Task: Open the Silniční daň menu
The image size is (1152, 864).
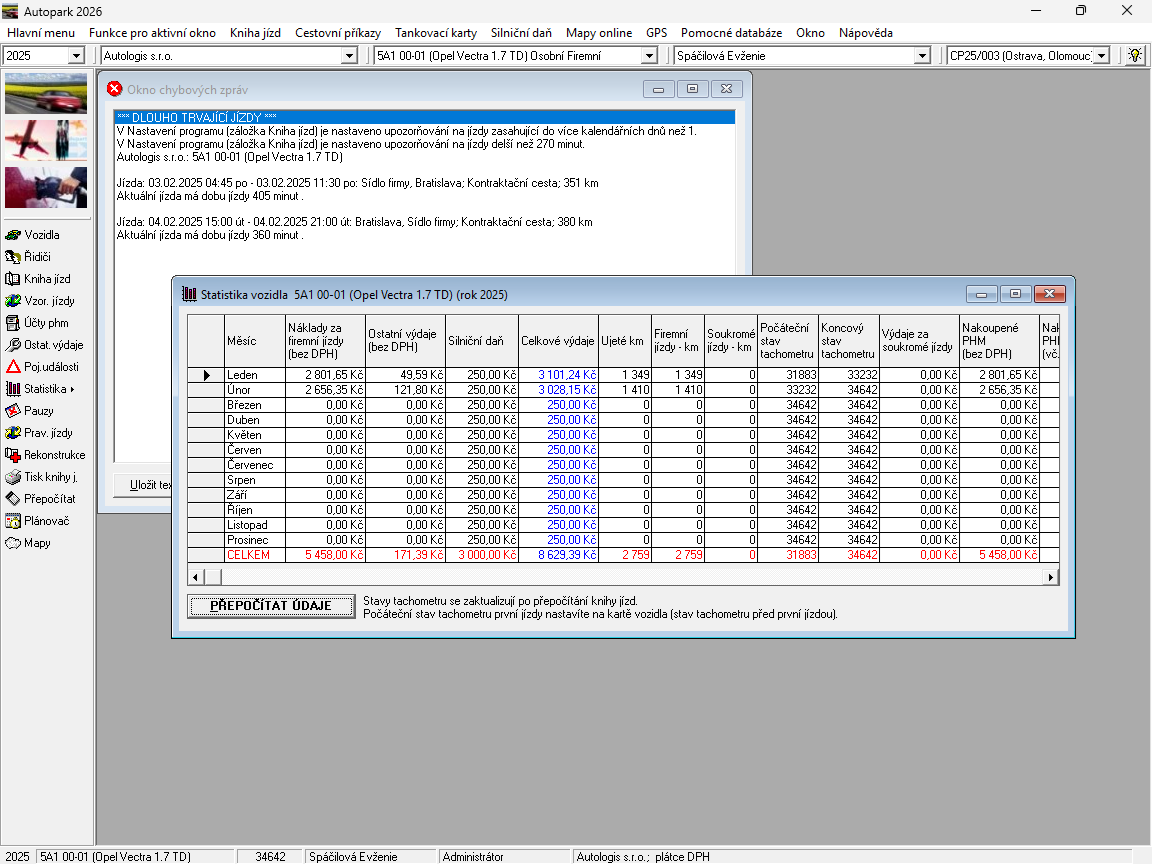Action: pos(521,33)
